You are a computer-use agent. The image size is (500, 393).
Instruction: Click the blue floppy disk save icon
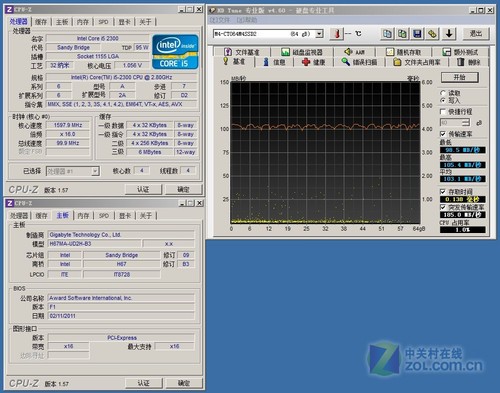417,34
